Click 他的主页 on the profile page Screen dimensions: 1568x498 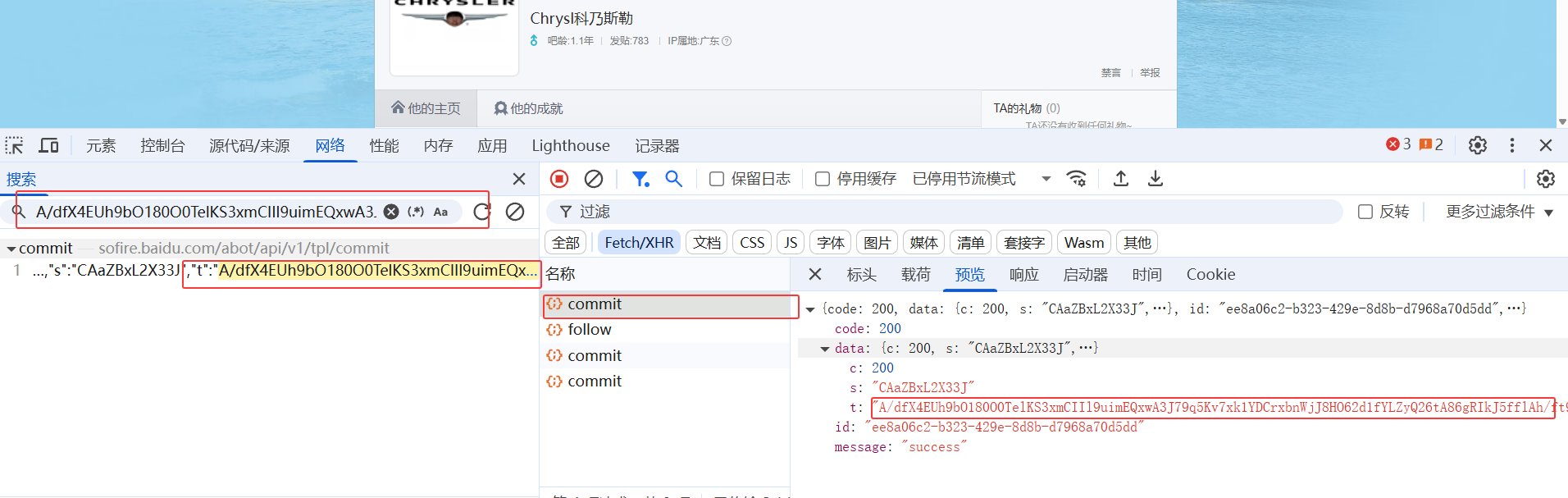click(x=426, y=108)
